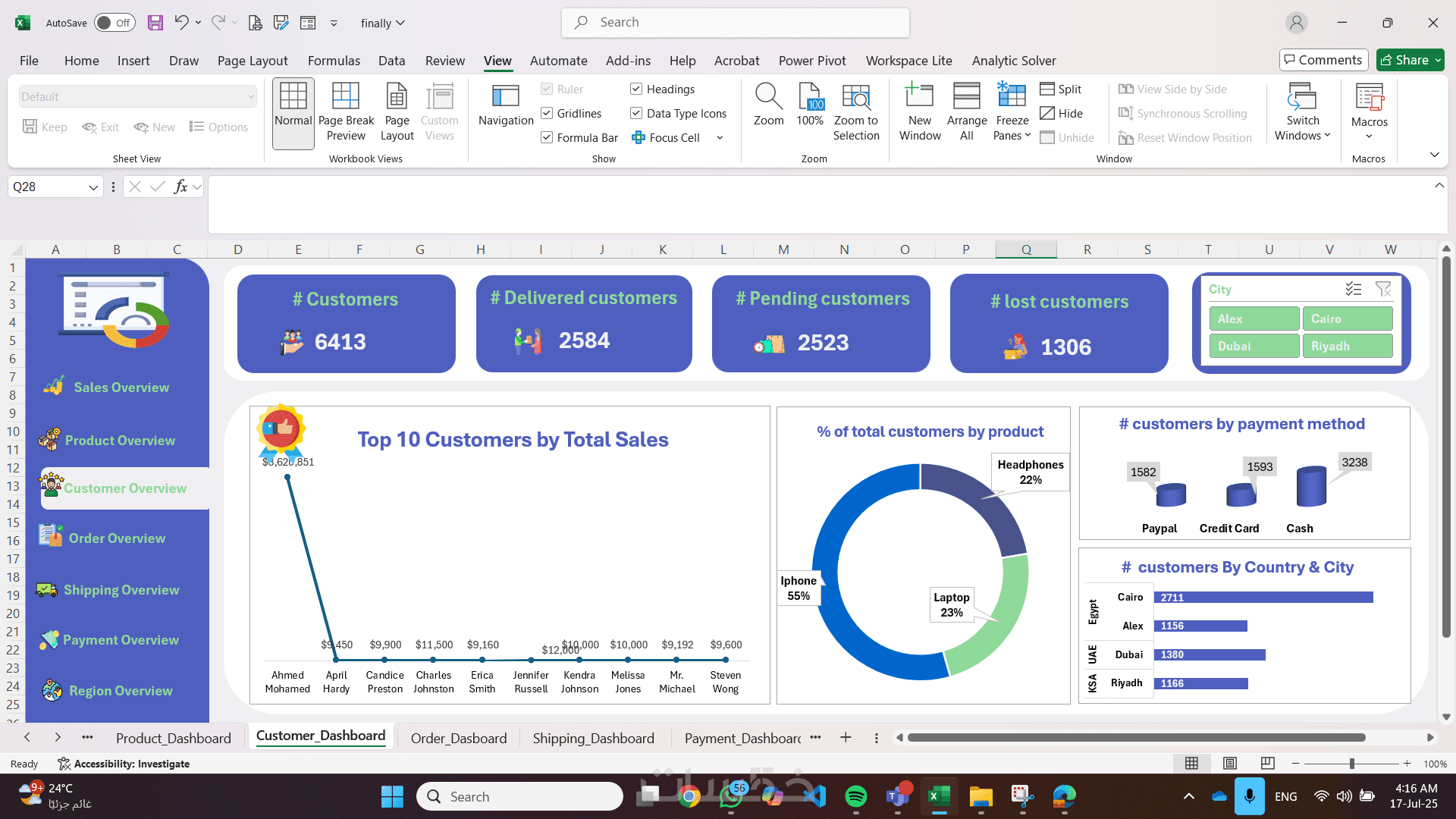Clear the City slicer filter
1456x819 pixels.
(1383, 289)
